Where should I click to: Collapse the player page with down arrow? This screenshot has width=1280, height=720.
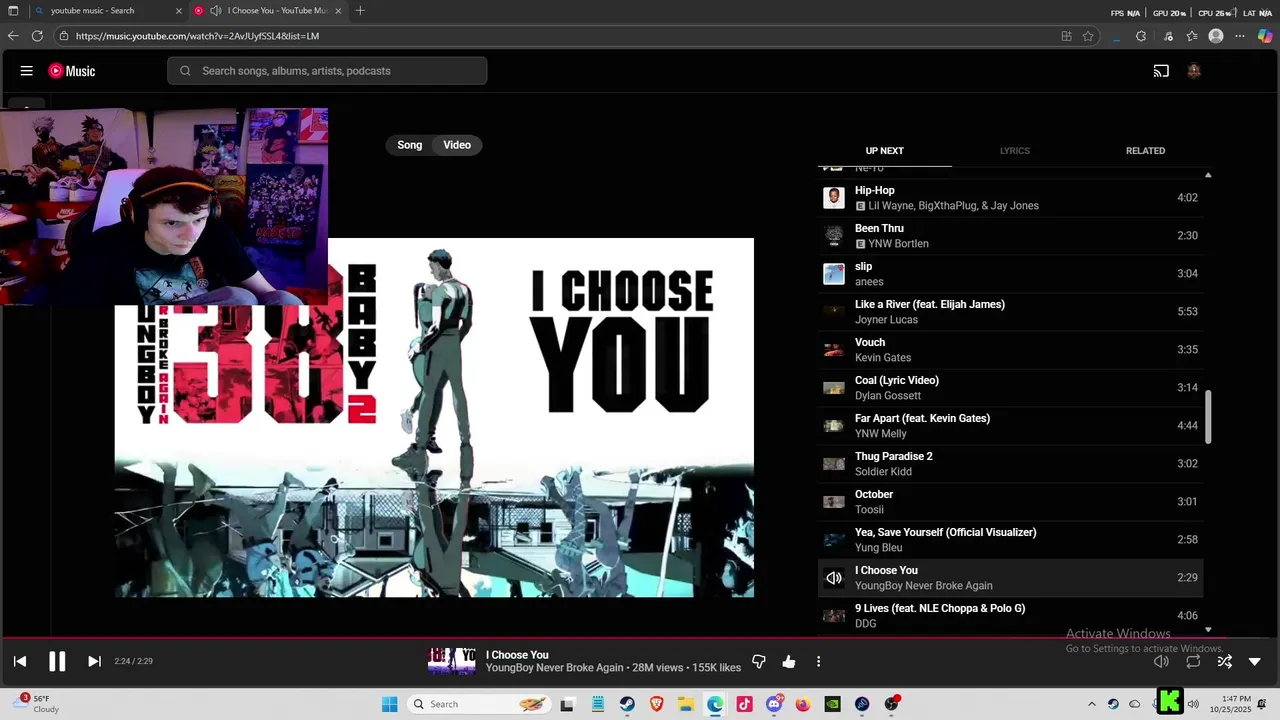(x=1255, y=661)
